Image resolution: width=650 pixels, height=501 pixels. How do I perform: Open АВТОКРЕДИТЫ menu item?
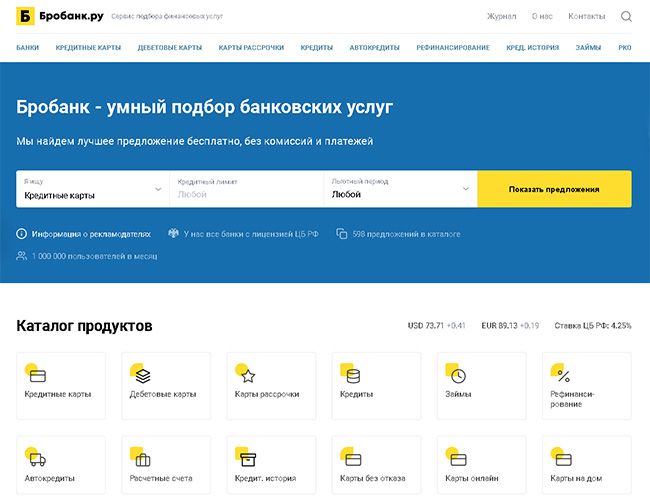tap(375, 48)
